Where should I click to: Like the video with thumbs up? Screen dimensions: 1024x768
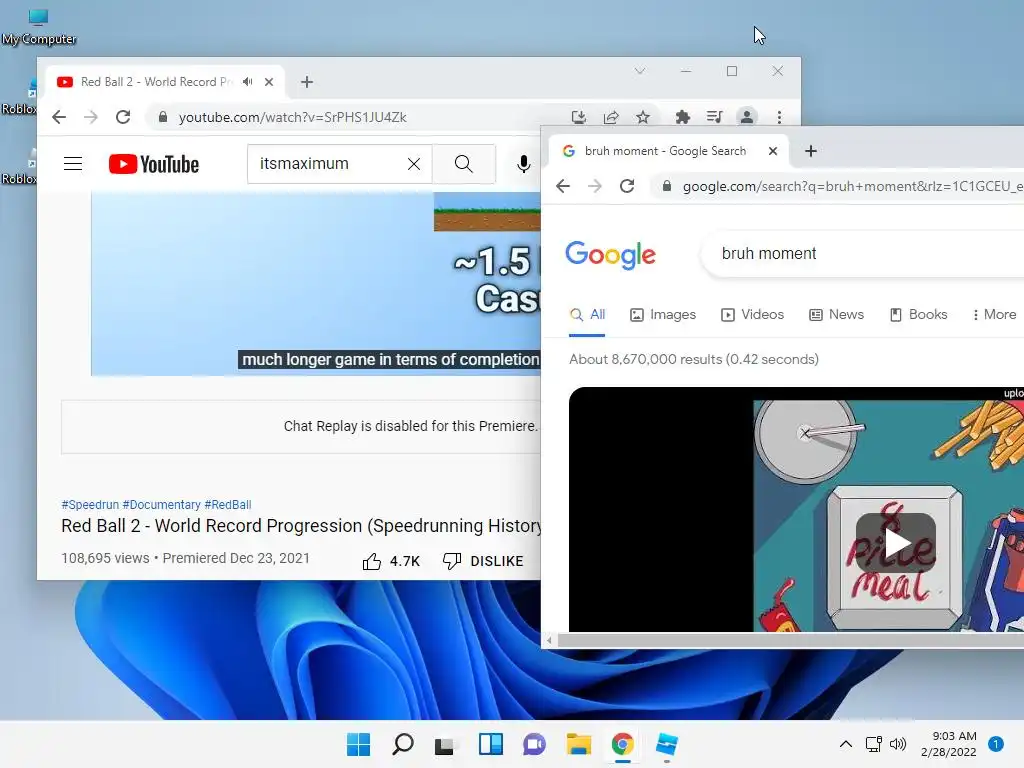[372, 561]
